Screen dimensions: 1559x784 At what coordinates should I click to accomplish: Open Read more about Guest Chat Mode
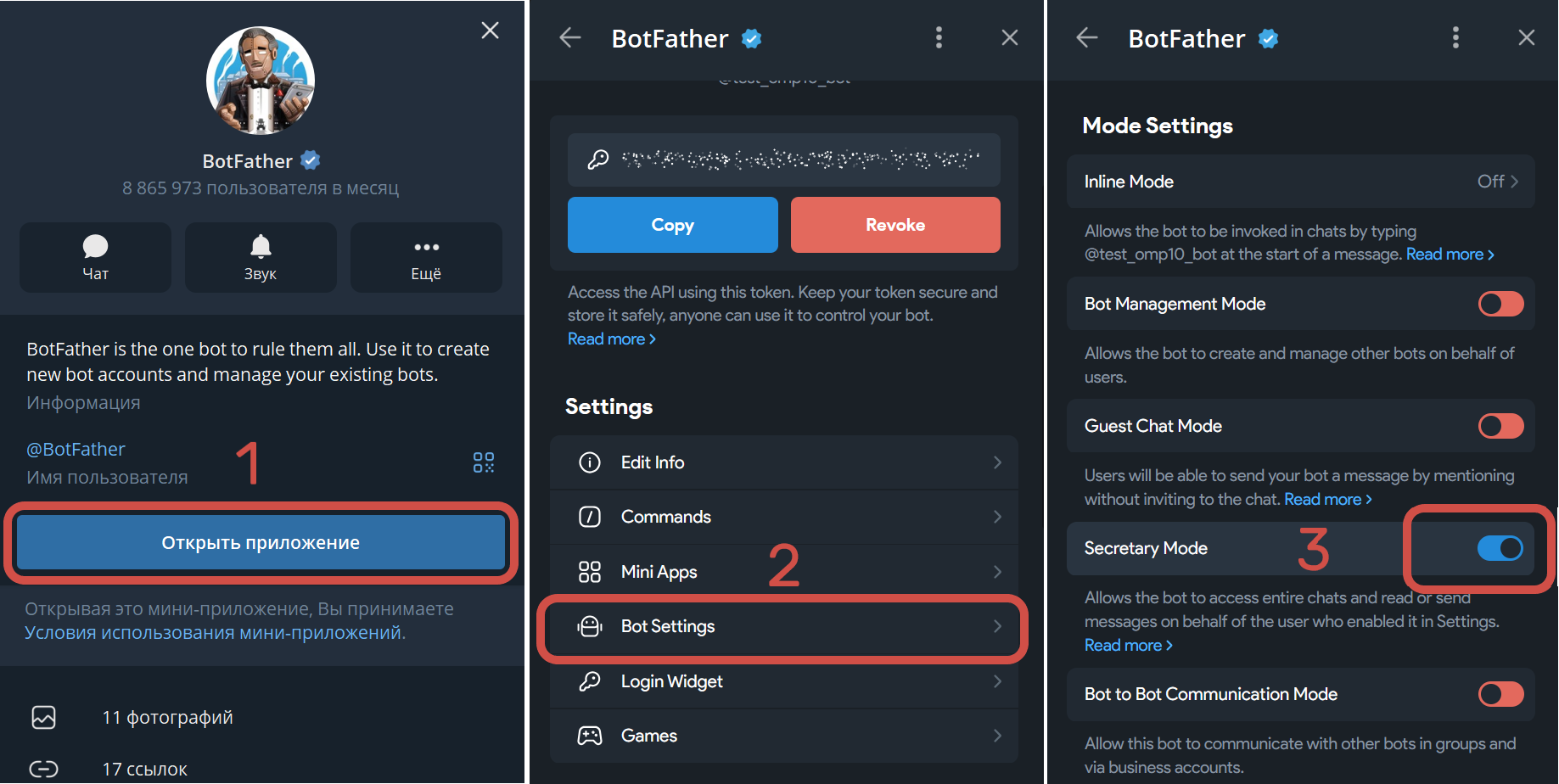coord(1328,500)
